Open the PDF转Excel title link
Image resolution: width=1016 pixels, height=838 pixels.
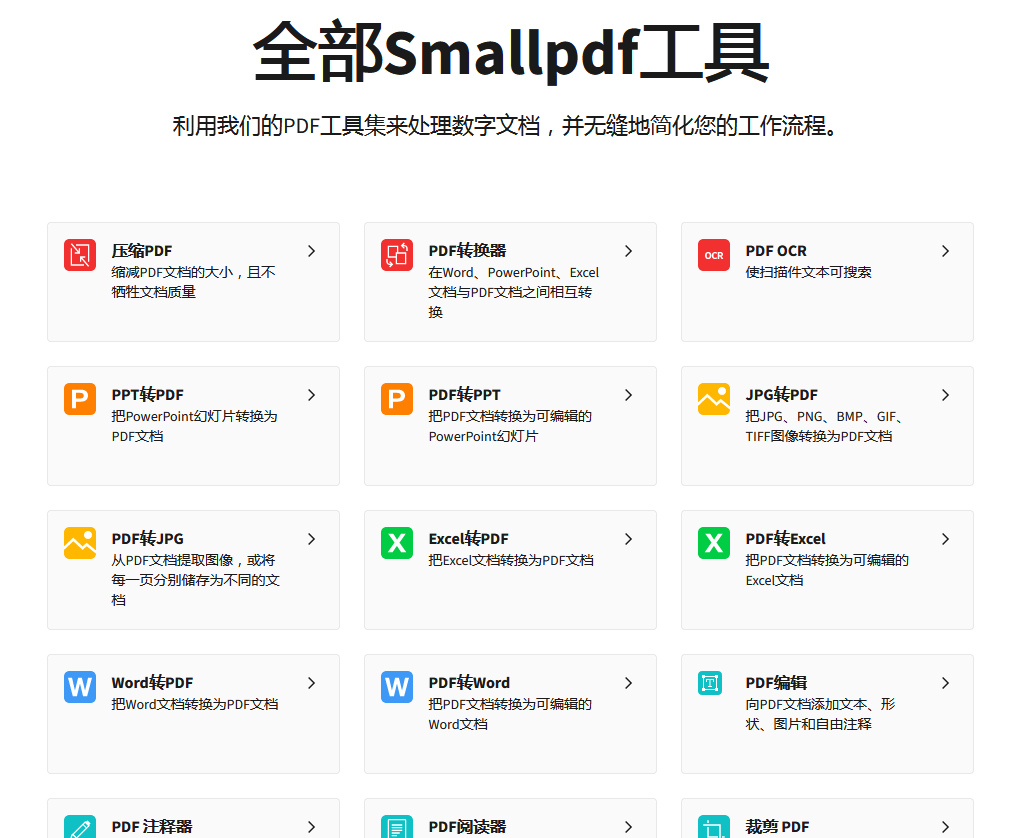[x=785, y=539]
